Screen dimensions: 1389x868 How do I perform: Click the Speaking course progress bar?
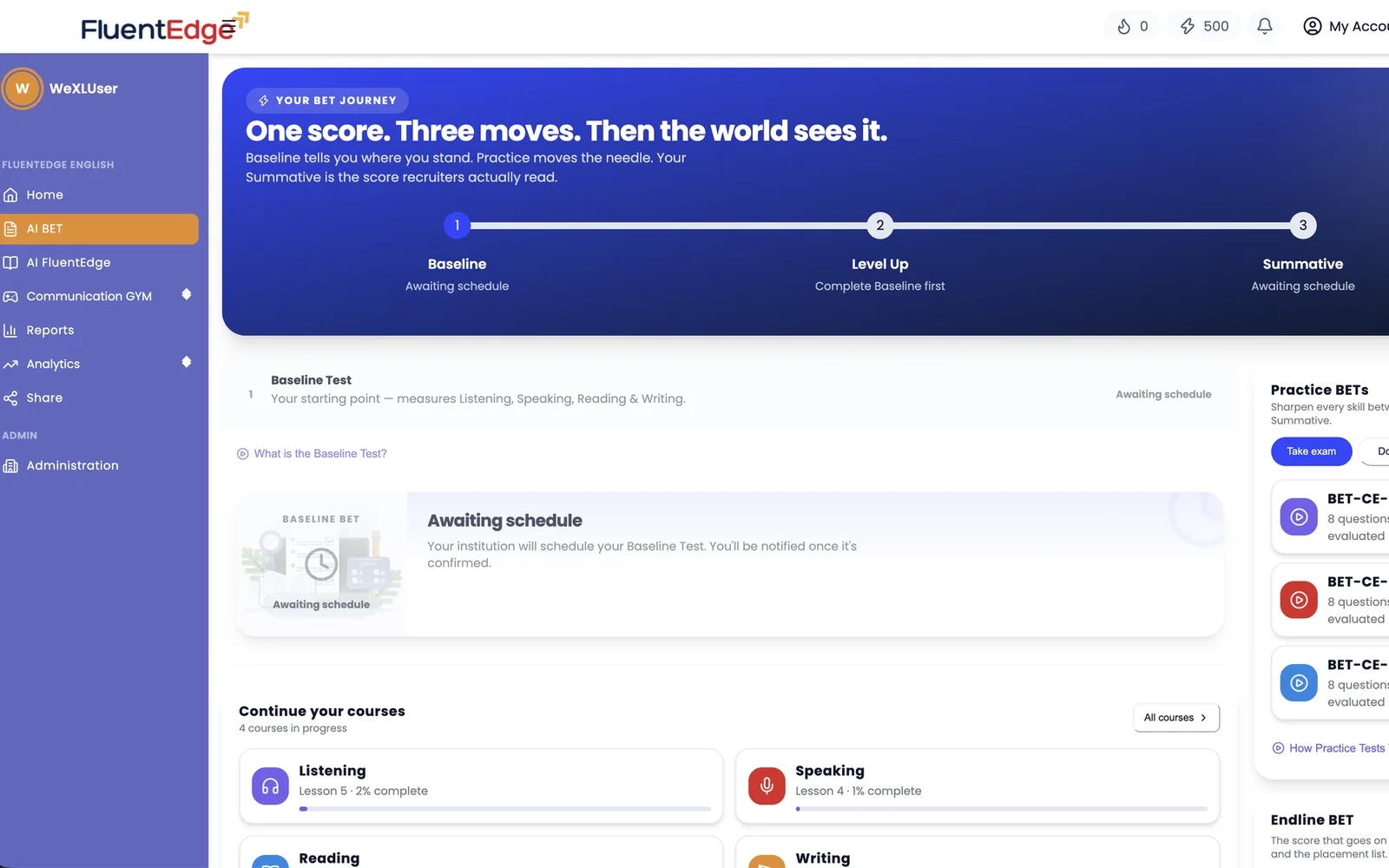1001,809
